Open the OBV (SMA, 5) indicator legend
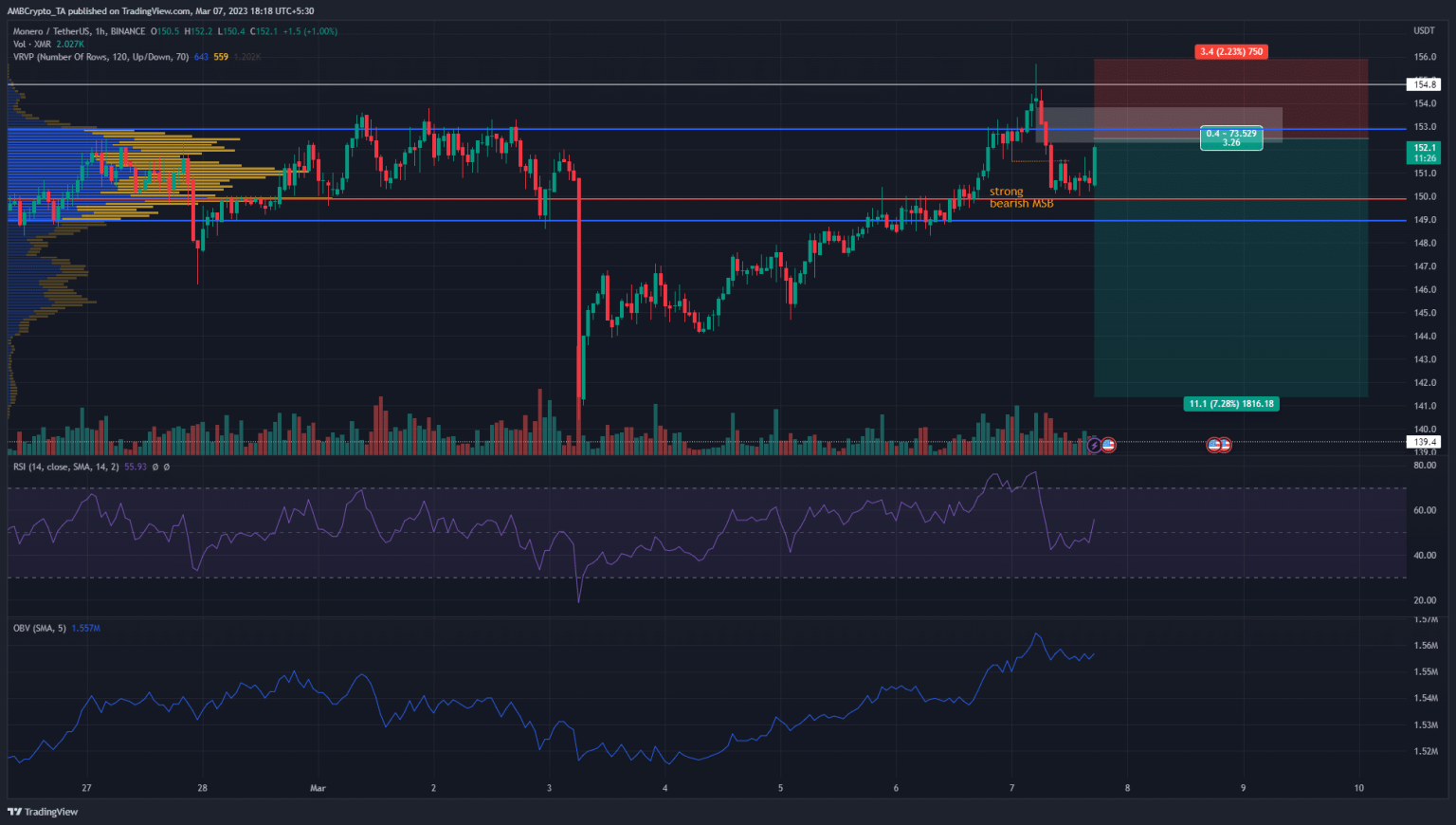Viewport: 1456px width, 825px height. pos(40,628)
